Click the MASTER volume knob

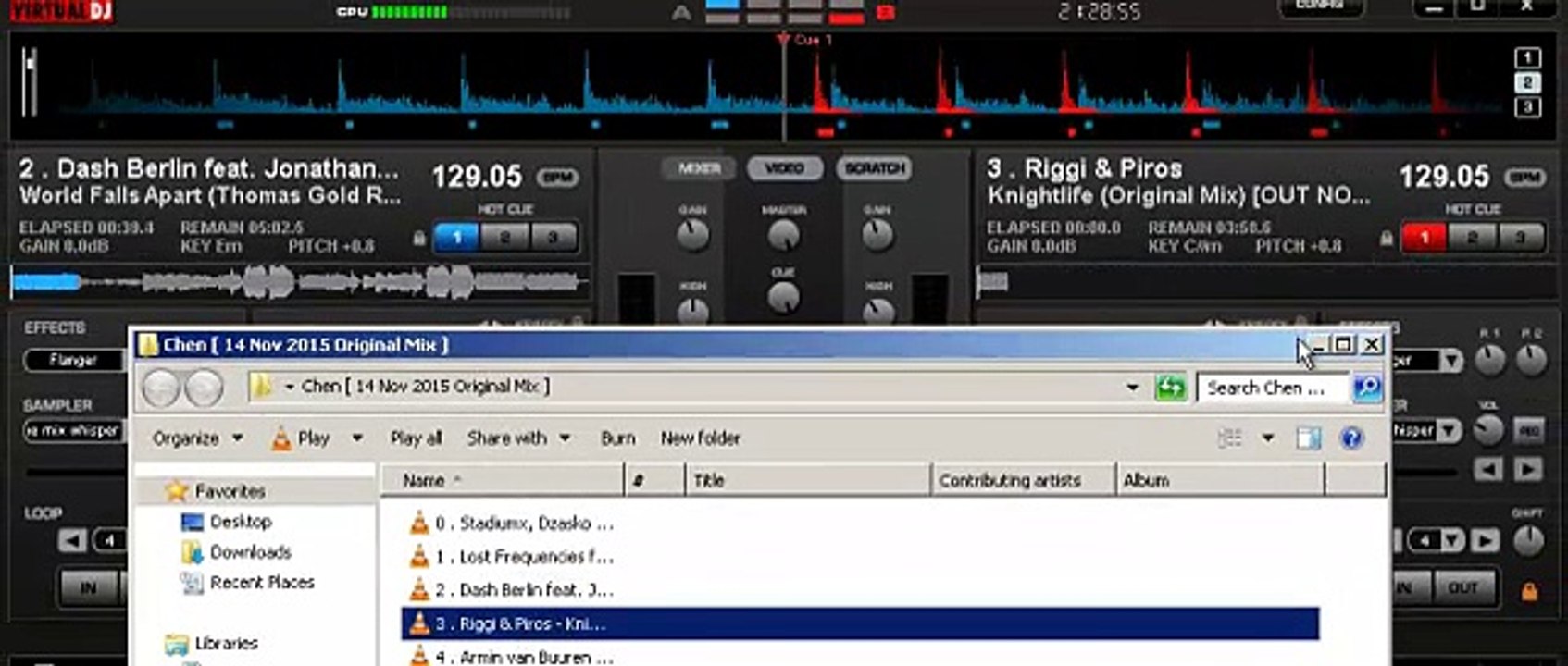(783, 235)
